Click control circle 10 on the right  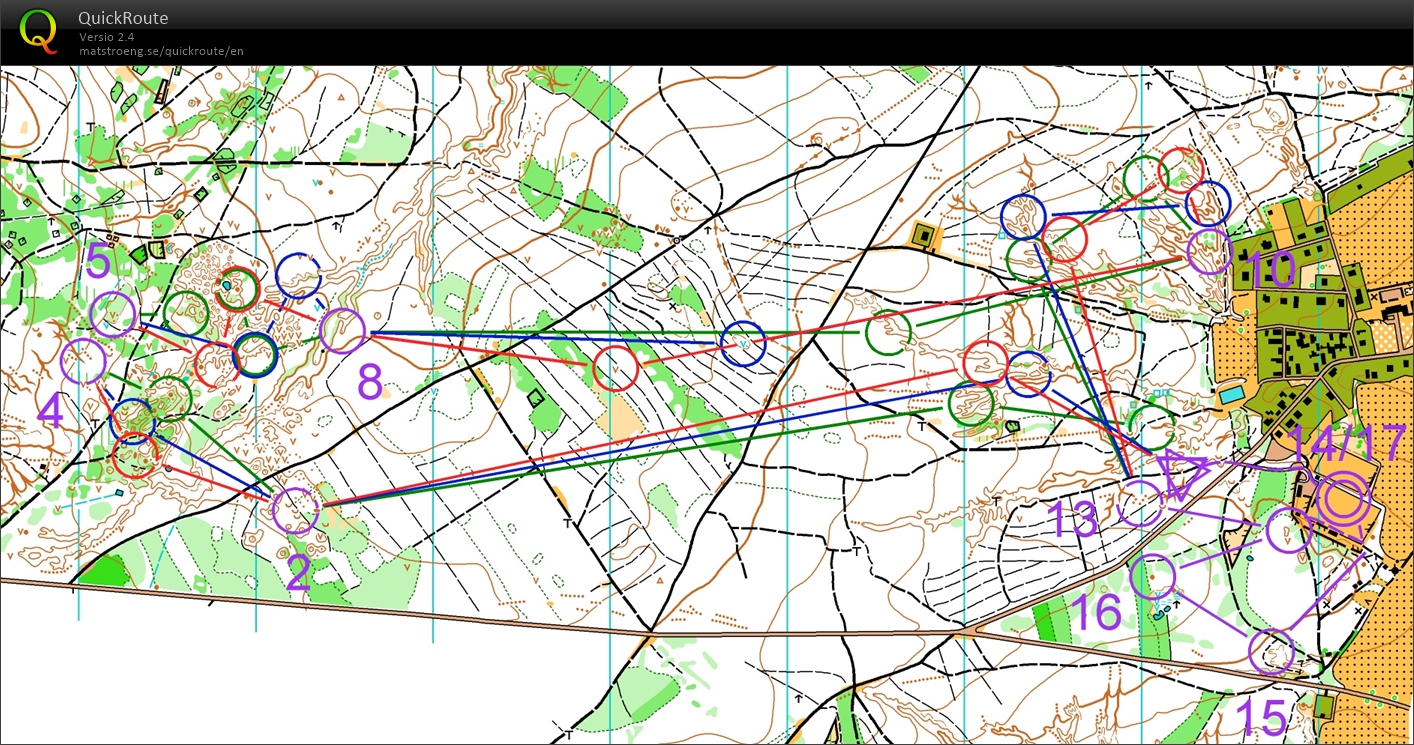(1208, 248)
